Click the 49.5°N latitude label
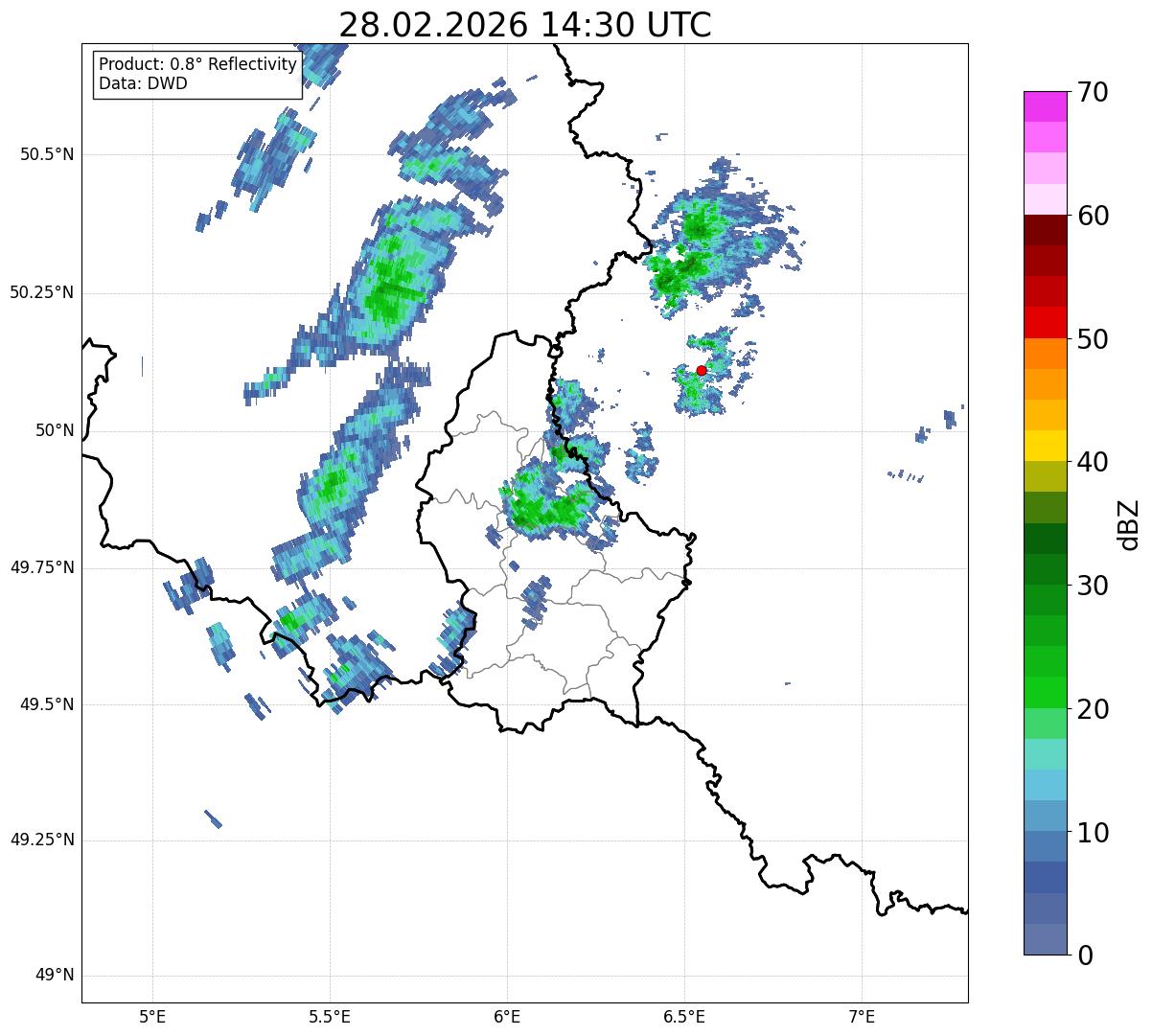The image size is (1152, 1036). (x=47, y=704)
